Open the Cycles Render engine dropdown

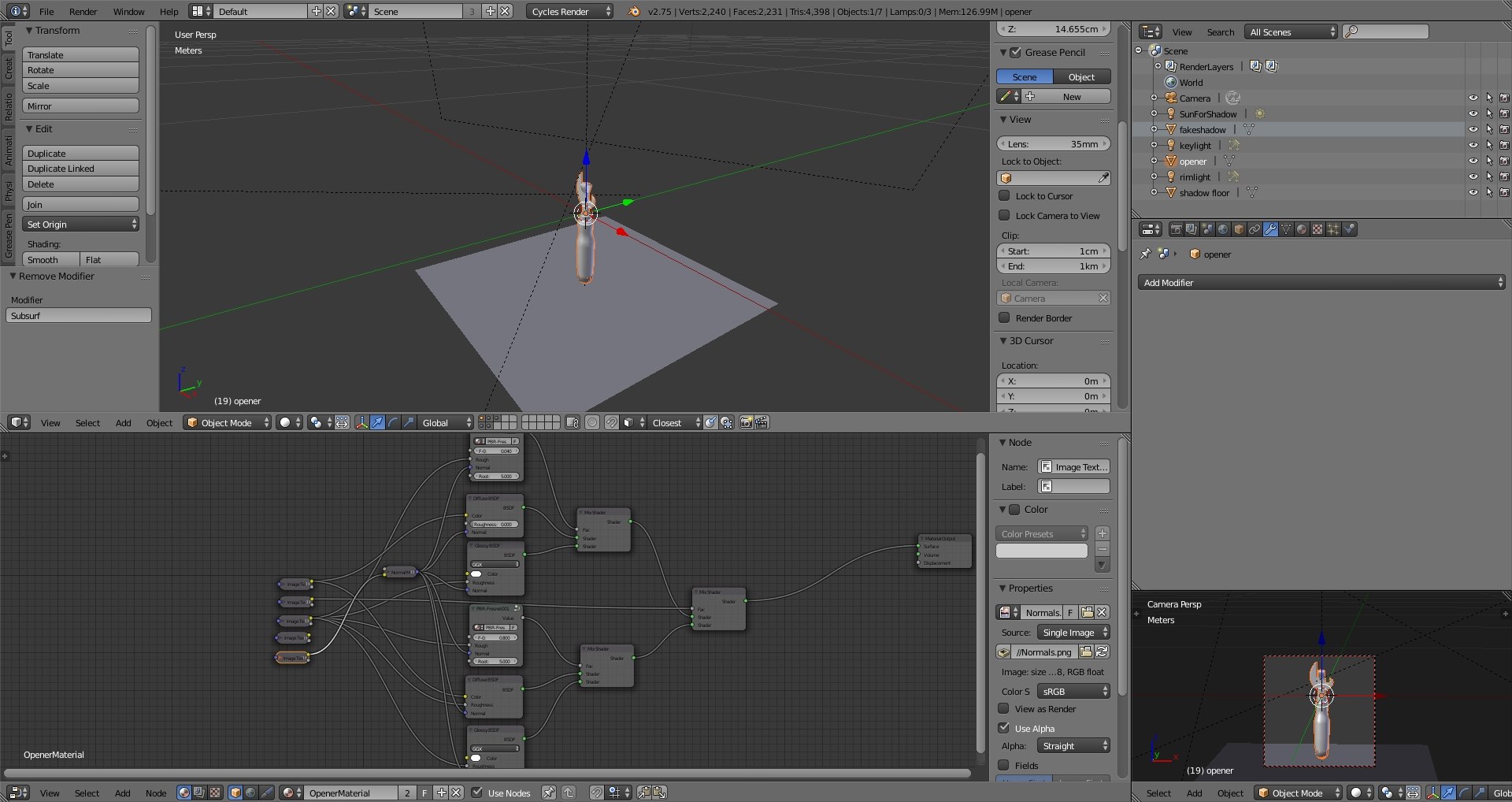[569, 11]
